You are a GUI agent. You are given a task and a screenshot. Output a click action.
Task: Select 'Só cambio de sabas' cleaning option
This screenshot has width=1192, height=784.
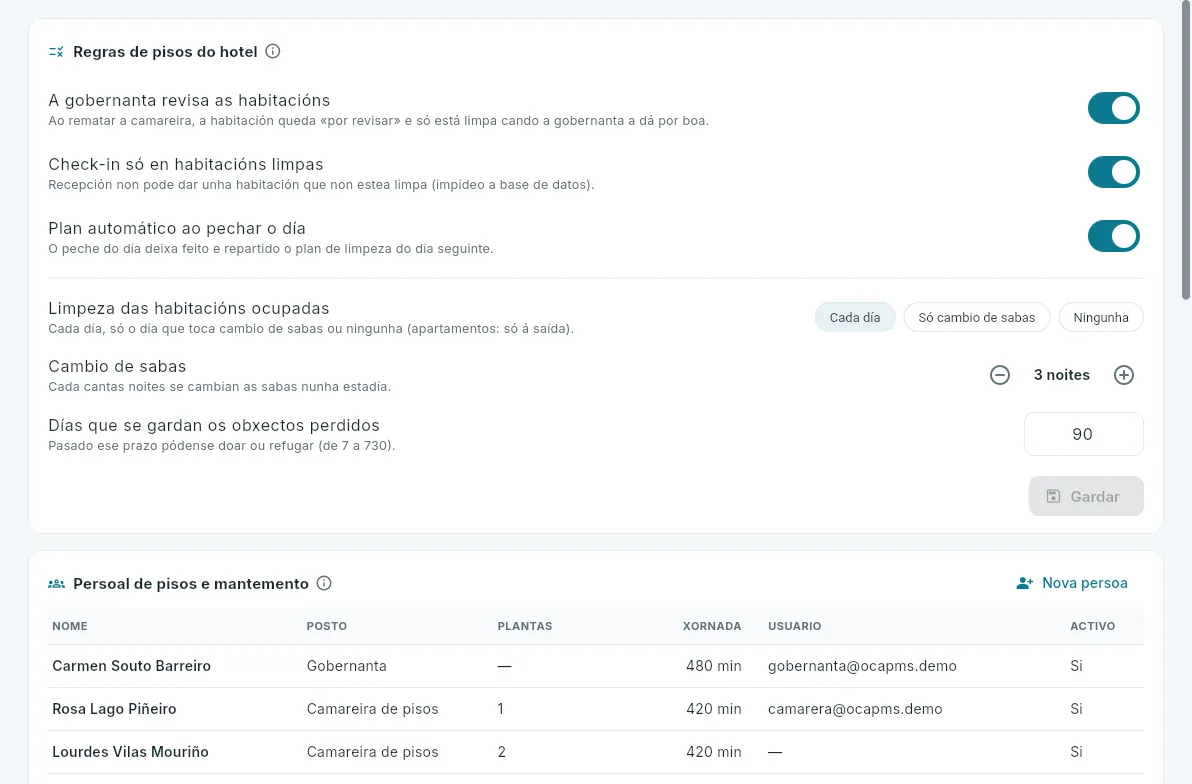pos(976,317)
